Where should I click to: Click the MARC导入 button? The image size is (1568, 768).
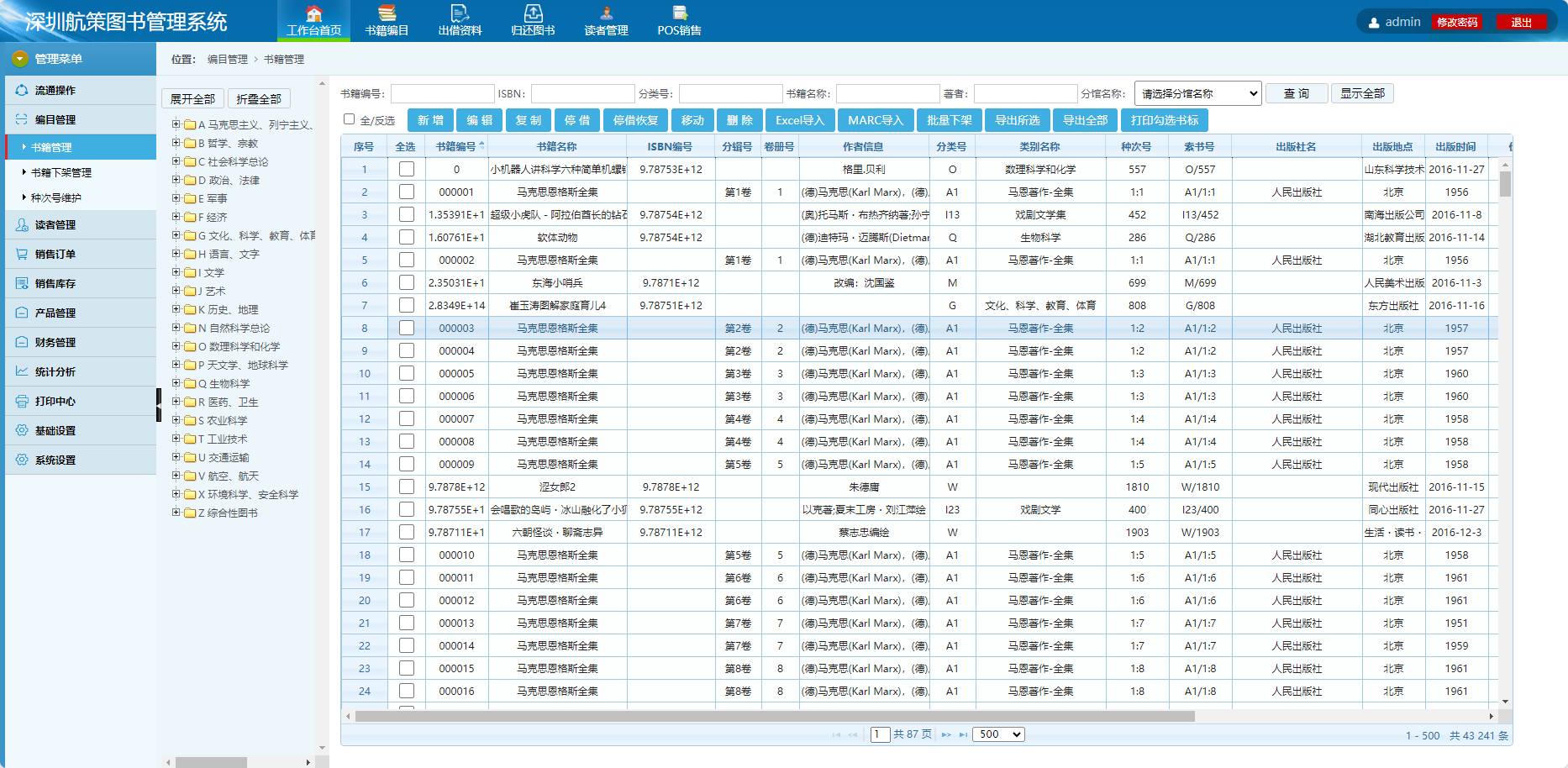pos(876,120)
